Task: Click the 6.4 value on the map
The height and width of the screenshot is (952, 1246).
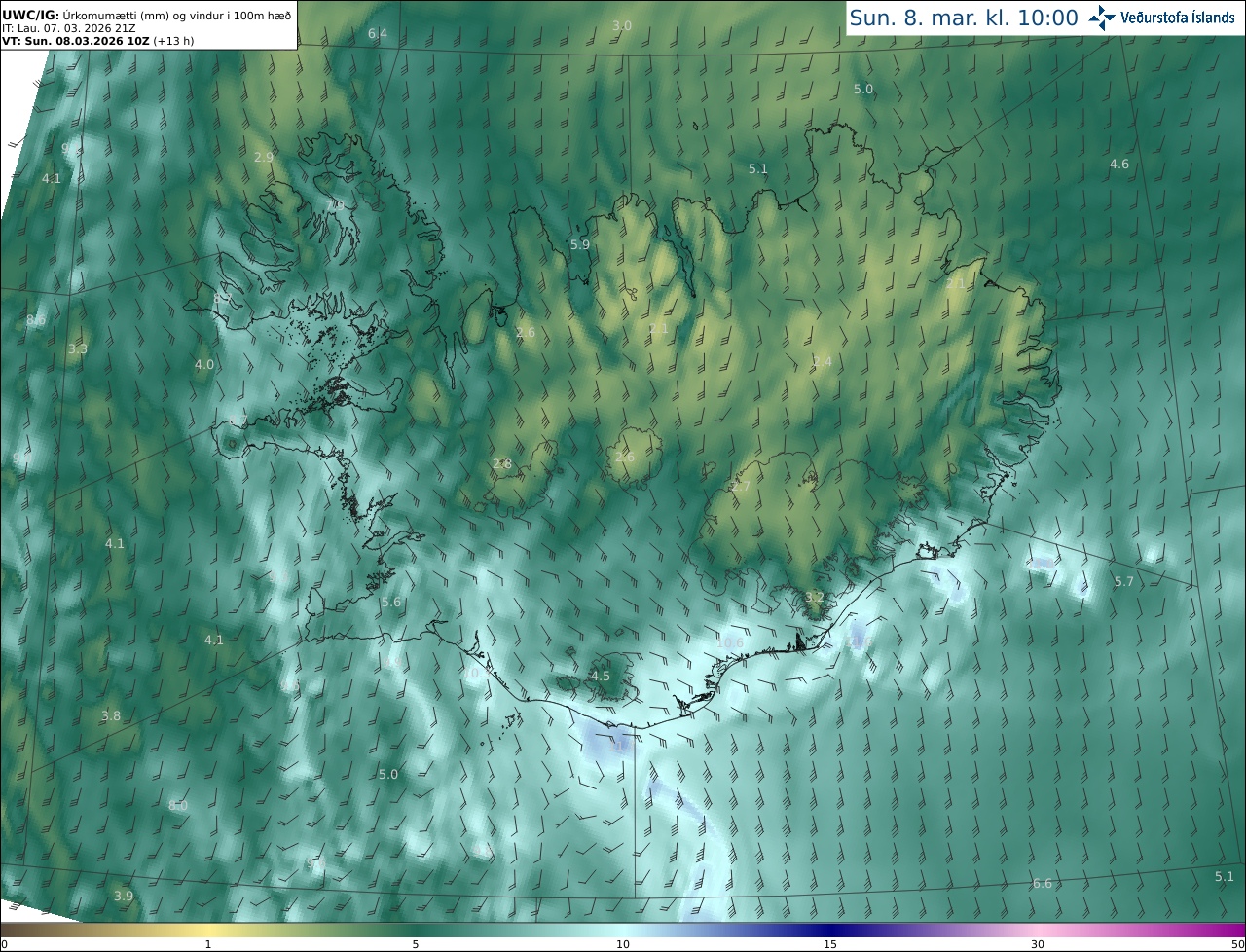Action: [x=378, y=34]
